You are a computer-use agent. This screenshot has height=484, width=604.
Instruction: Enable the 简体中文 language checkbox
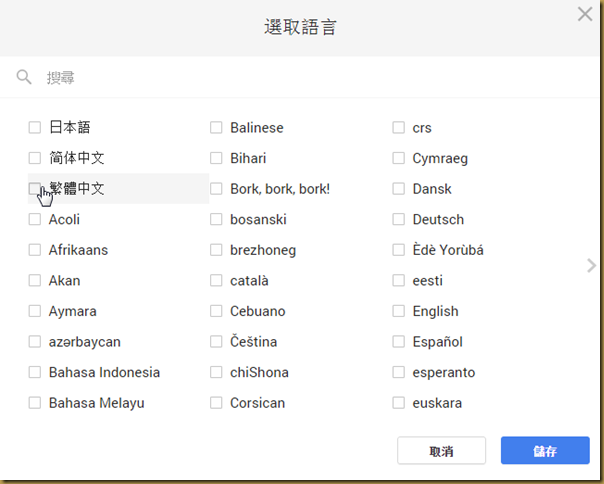[35, 158]
